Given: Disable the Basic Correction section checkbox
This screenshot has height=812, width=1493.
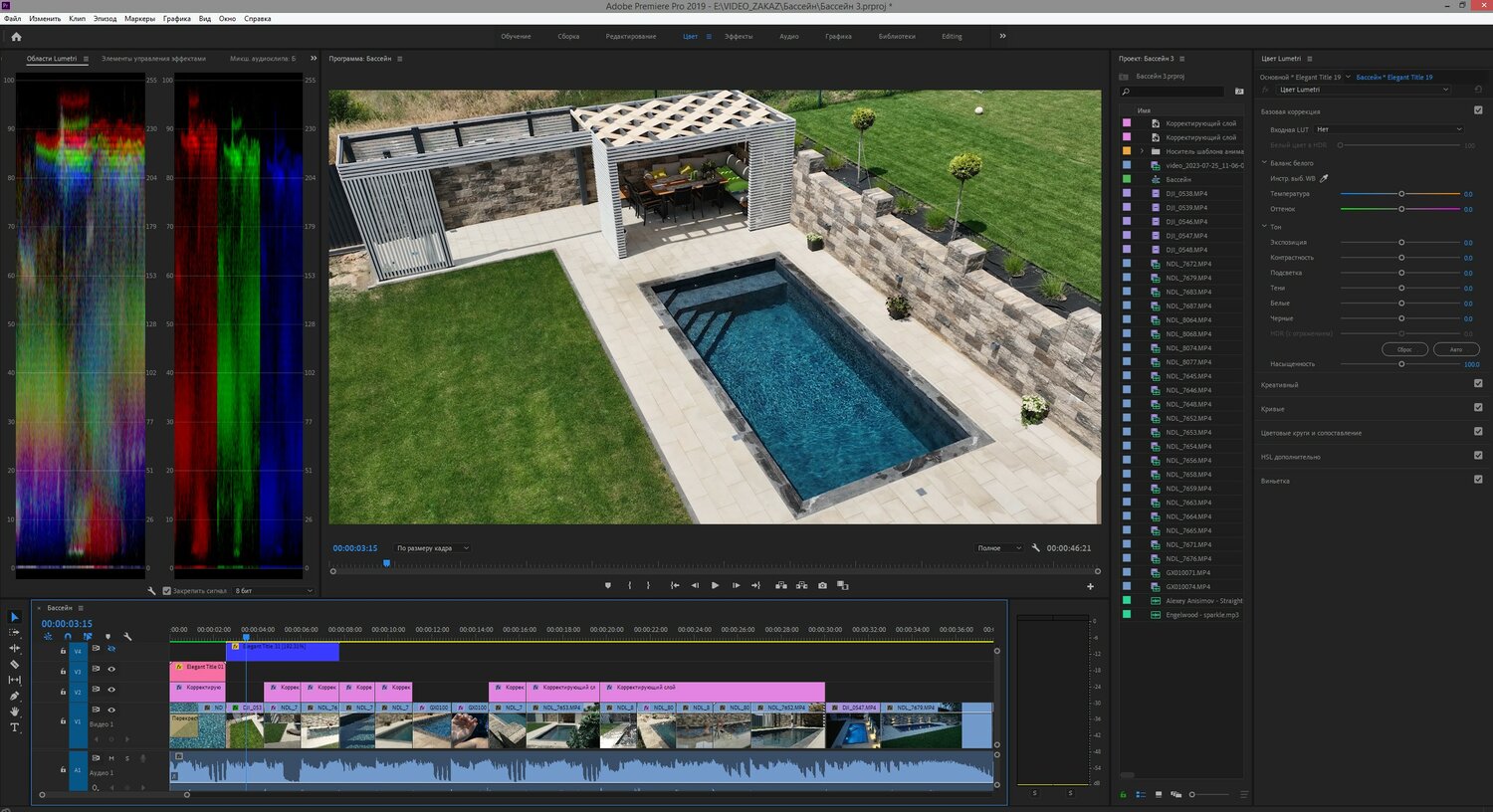Looking at the screenshot, I should [1478, 110].
